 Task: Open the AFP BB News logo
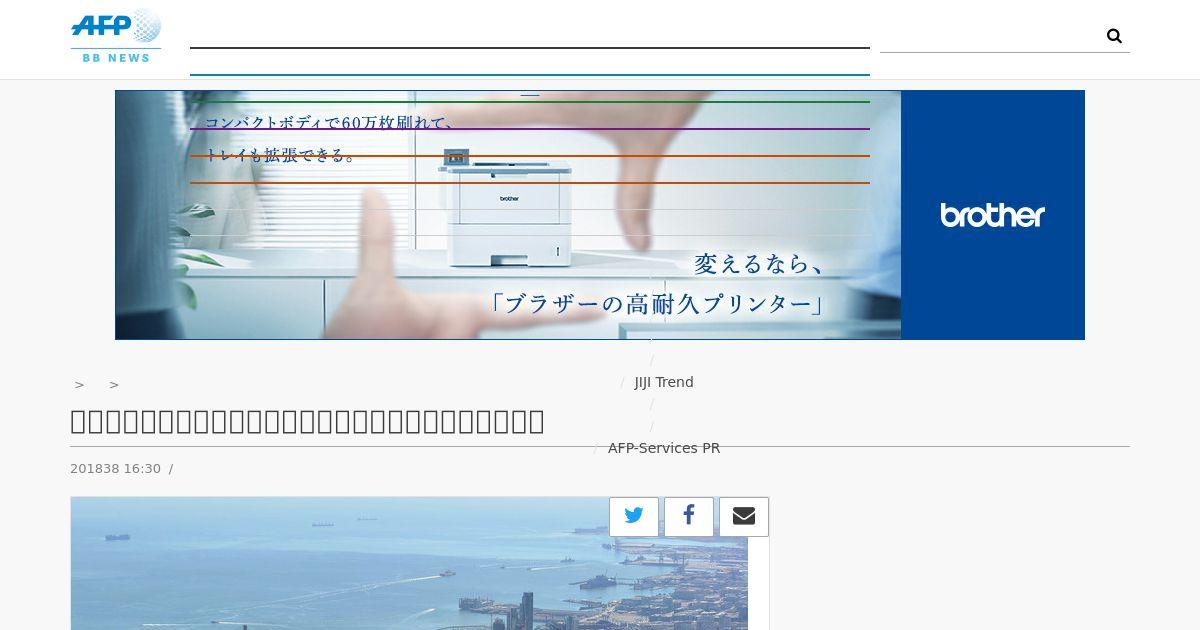[116, 36]
